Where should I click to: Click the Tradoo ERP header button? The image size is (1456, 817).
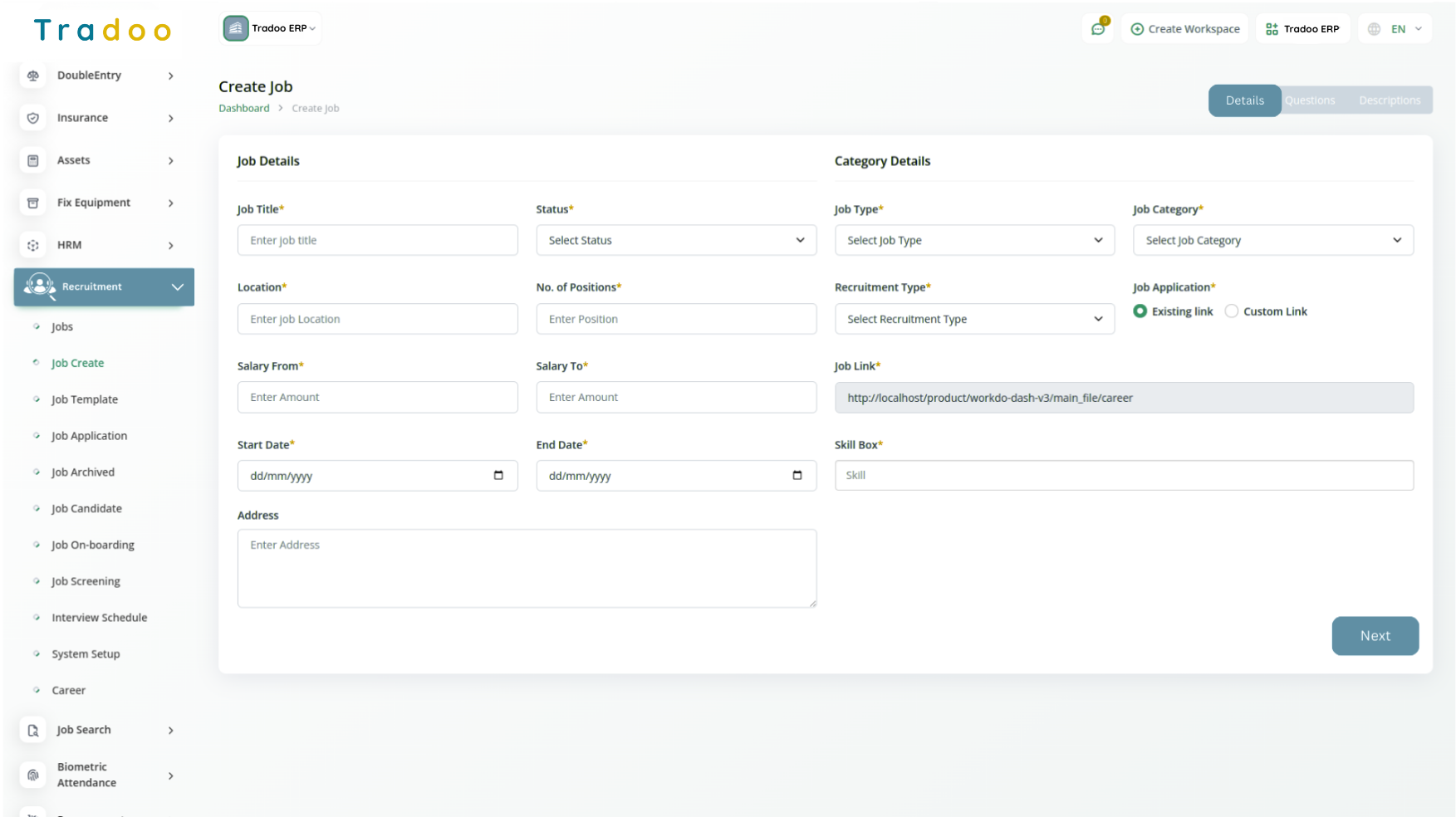tap(1302, 29)
